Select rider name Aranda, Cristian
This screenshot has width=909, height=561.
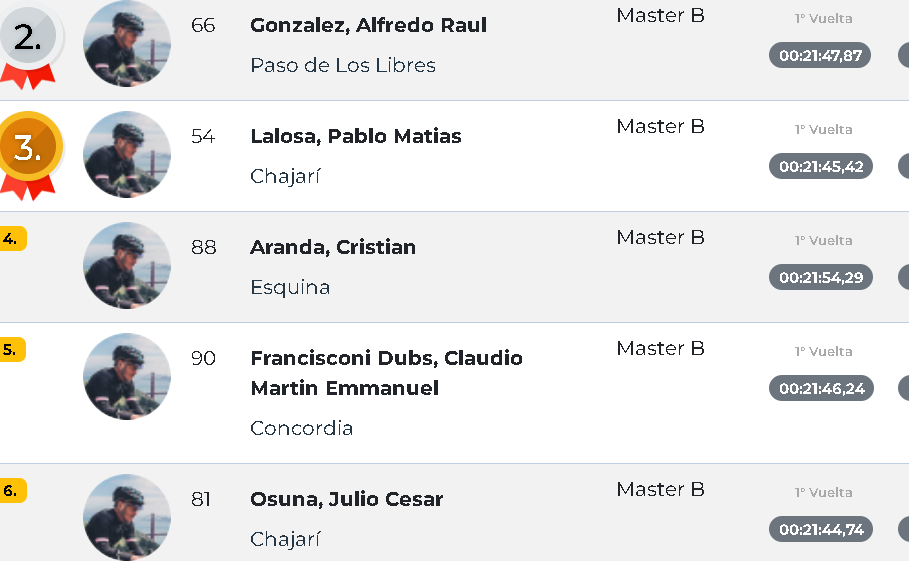(332, 247)
